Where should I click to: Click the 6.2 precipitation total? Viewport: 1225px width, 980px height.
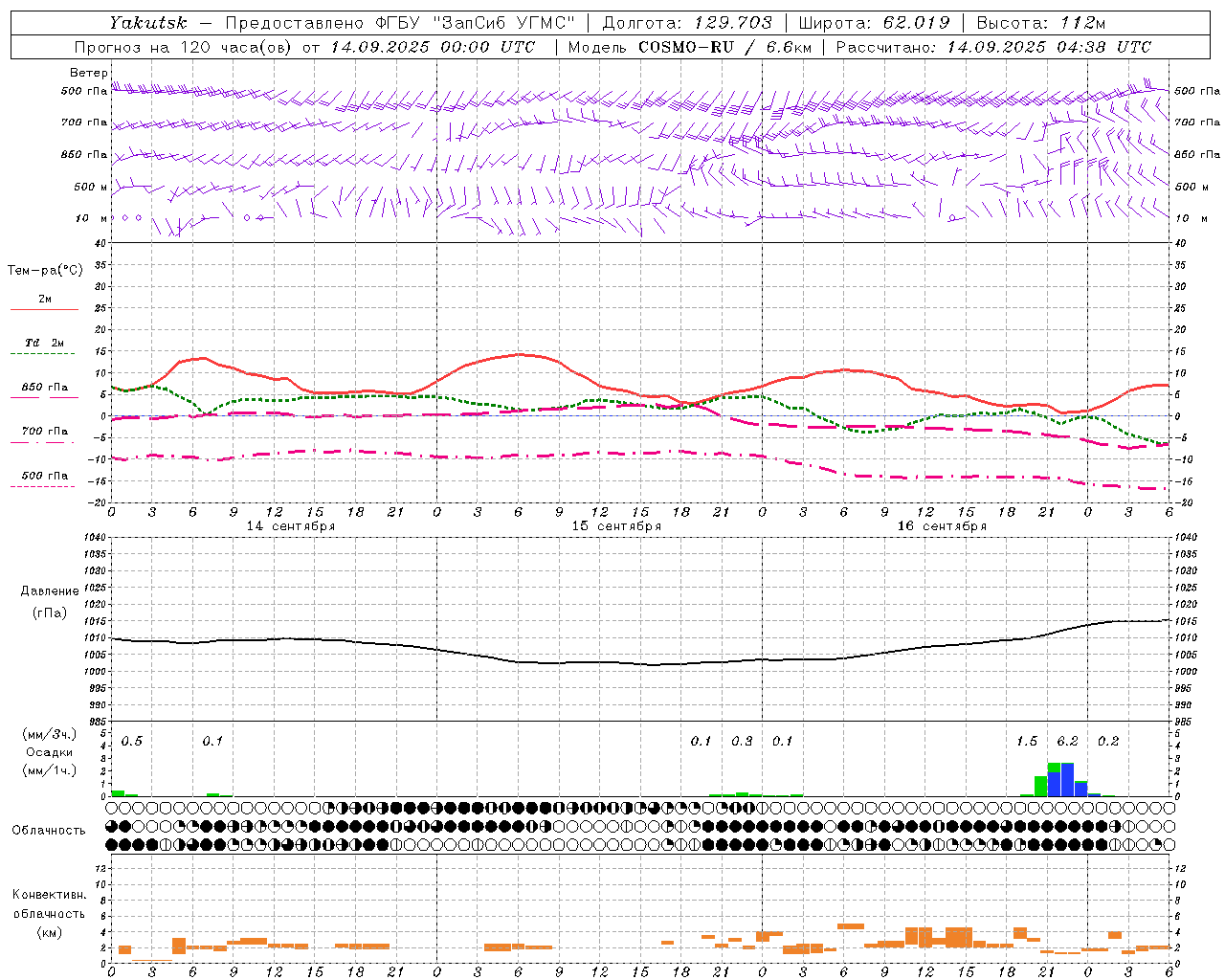point(1067,742)
